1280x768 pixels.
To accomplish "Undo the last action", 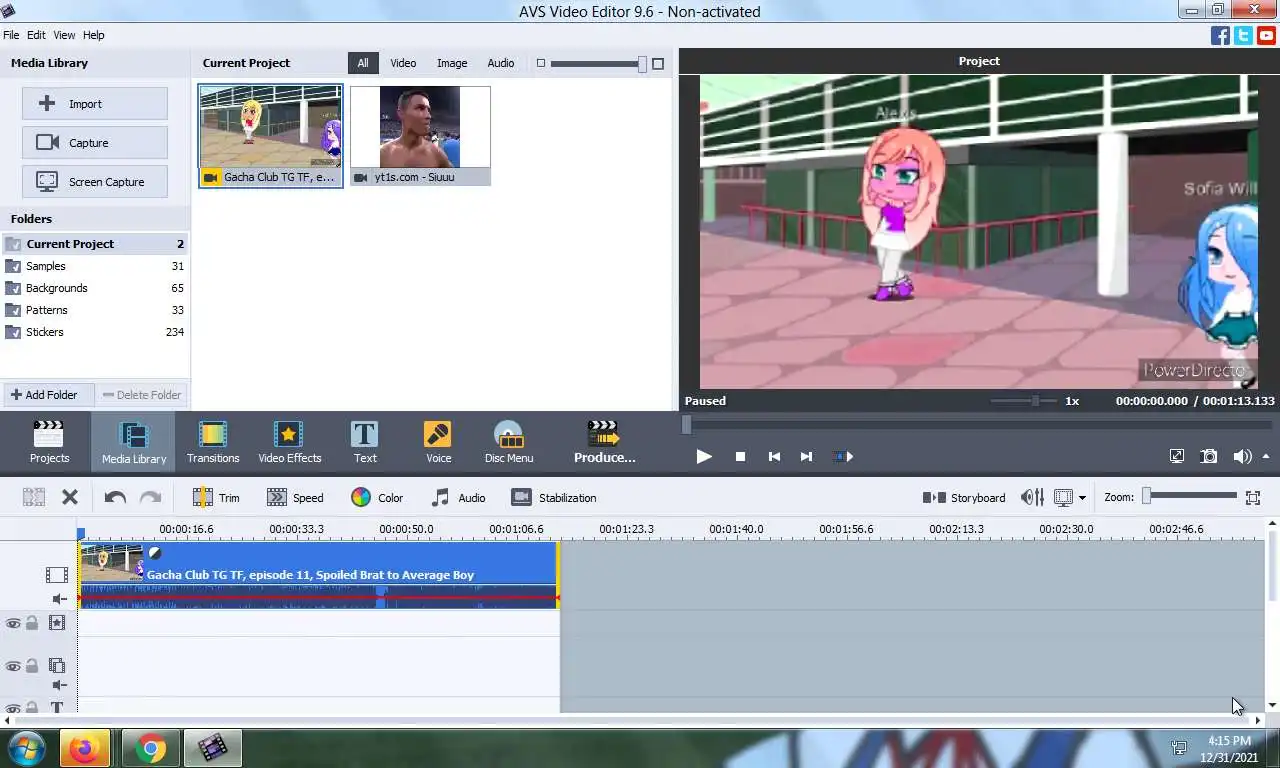I will (115, 497).
